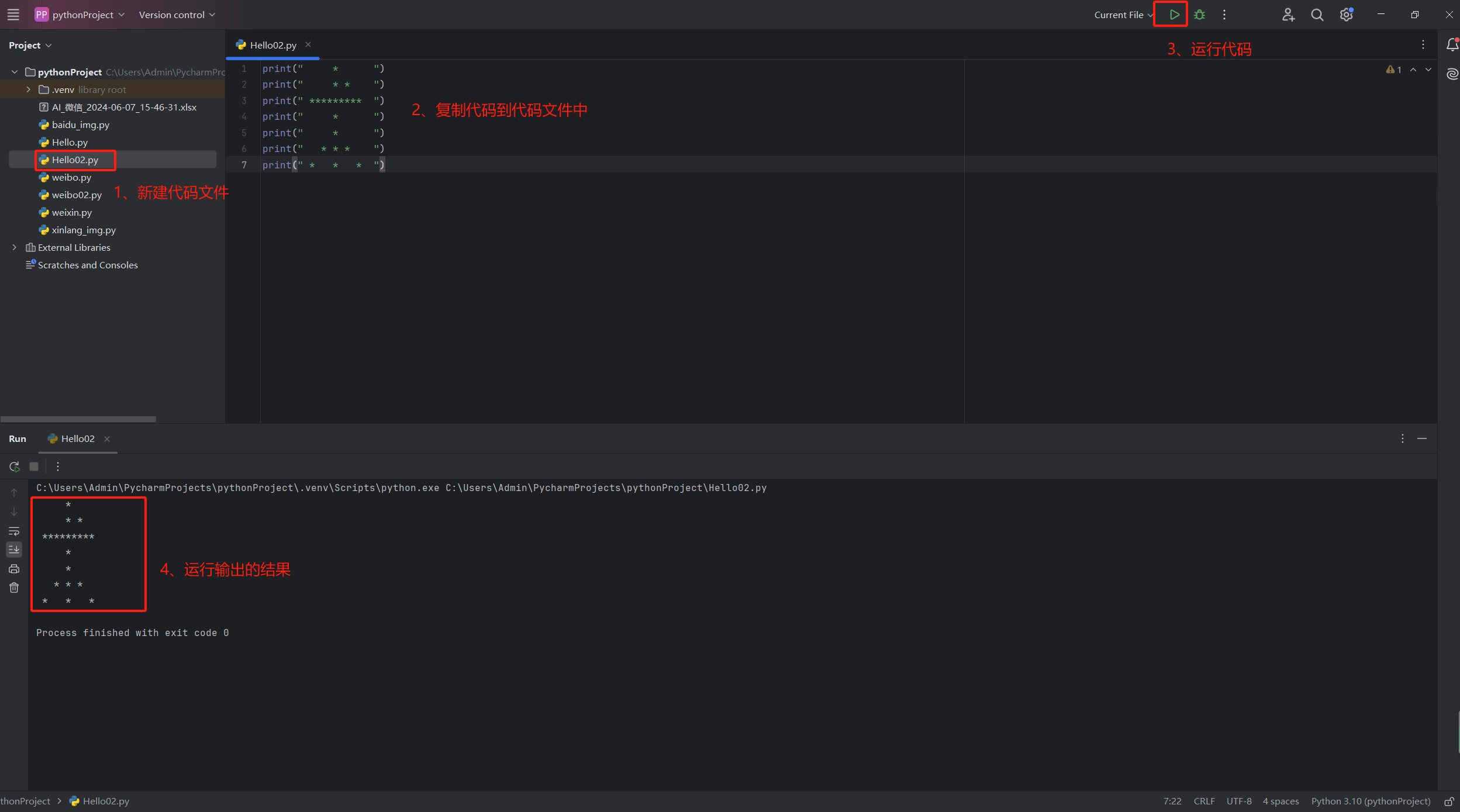Click on Hello02.py in project tree

click(x=74, y=160)
